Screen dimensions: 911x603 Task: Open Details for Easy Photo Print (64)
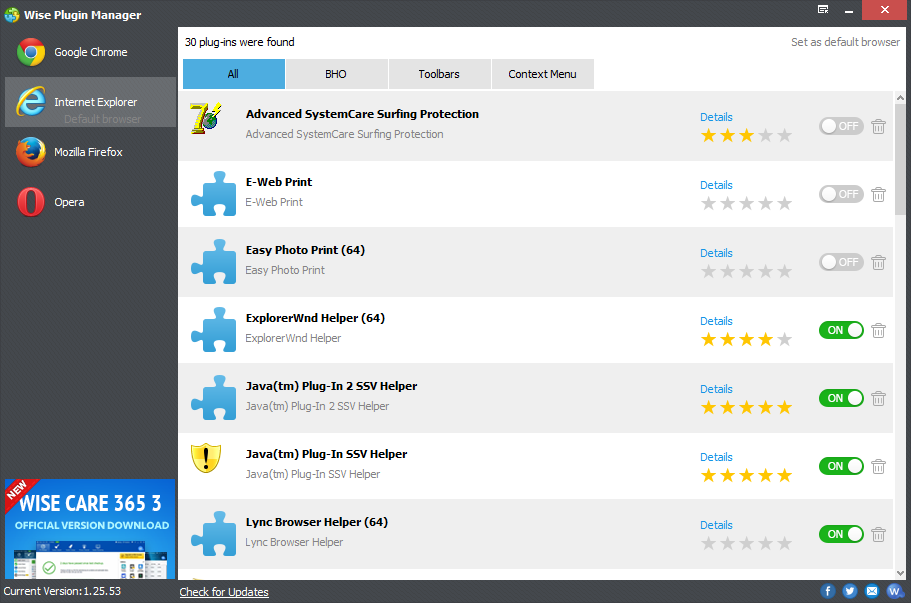click(716, 253)
